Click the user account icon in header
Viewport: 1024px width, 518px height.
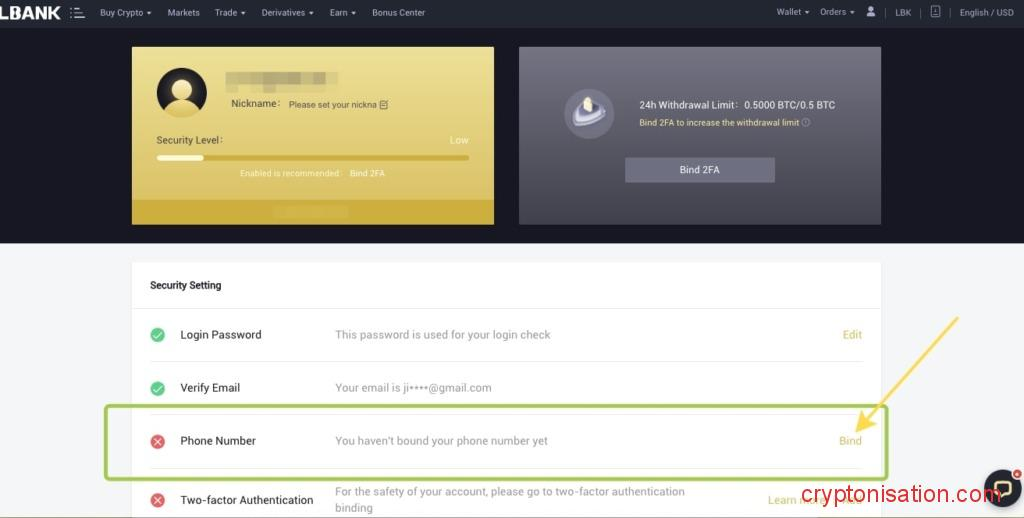click(x=871, y=12)
